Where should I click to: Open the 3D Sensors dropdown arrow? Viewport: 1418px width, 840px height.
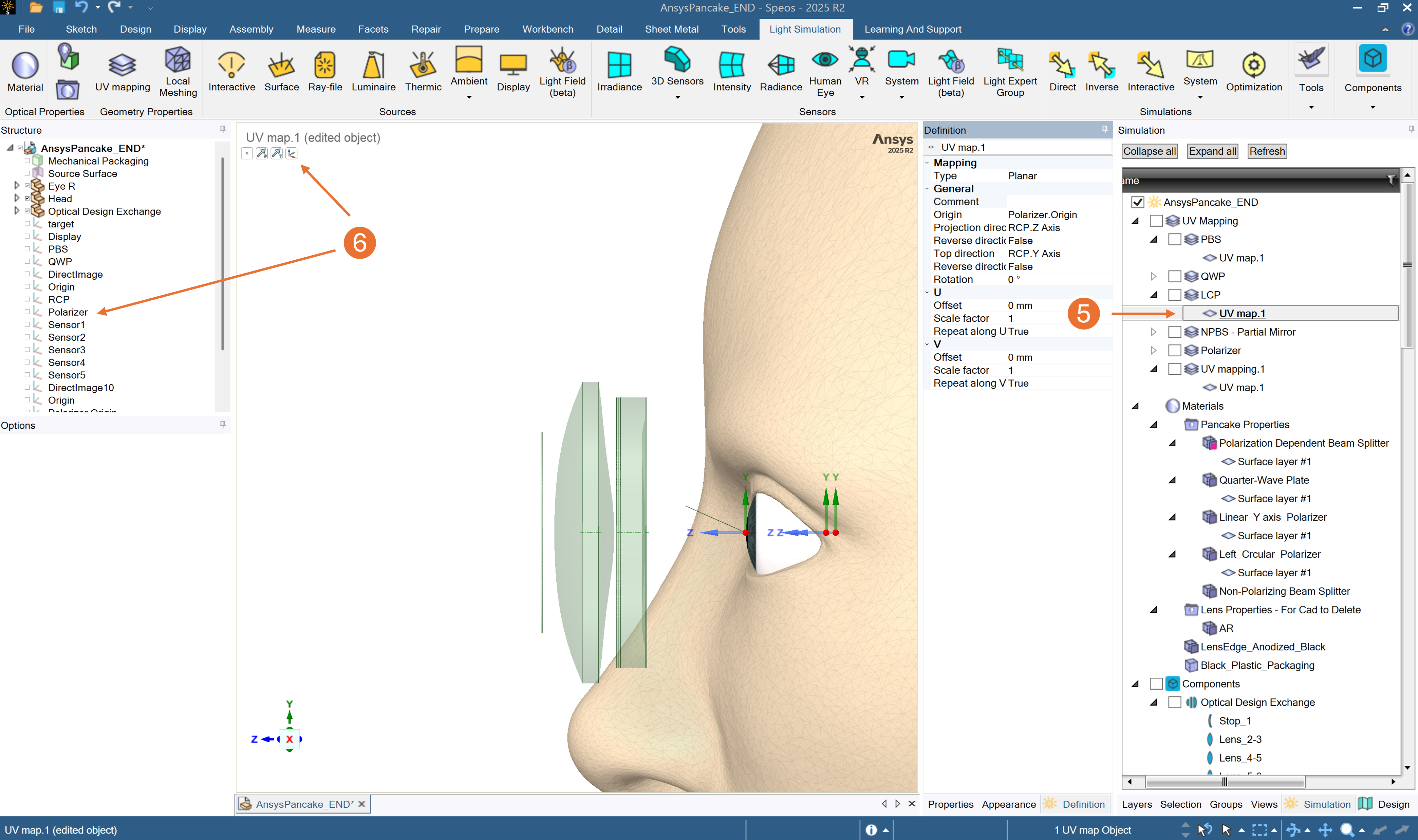click(677, 97)
